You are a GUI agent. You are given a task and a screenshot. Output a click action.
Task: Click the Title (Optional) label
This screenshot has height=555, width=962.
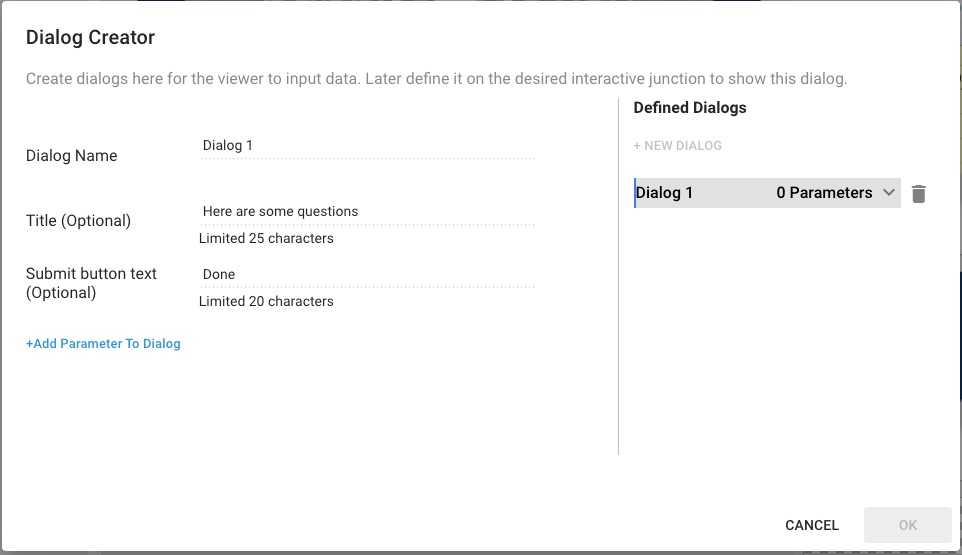click(x=78, y=221)
